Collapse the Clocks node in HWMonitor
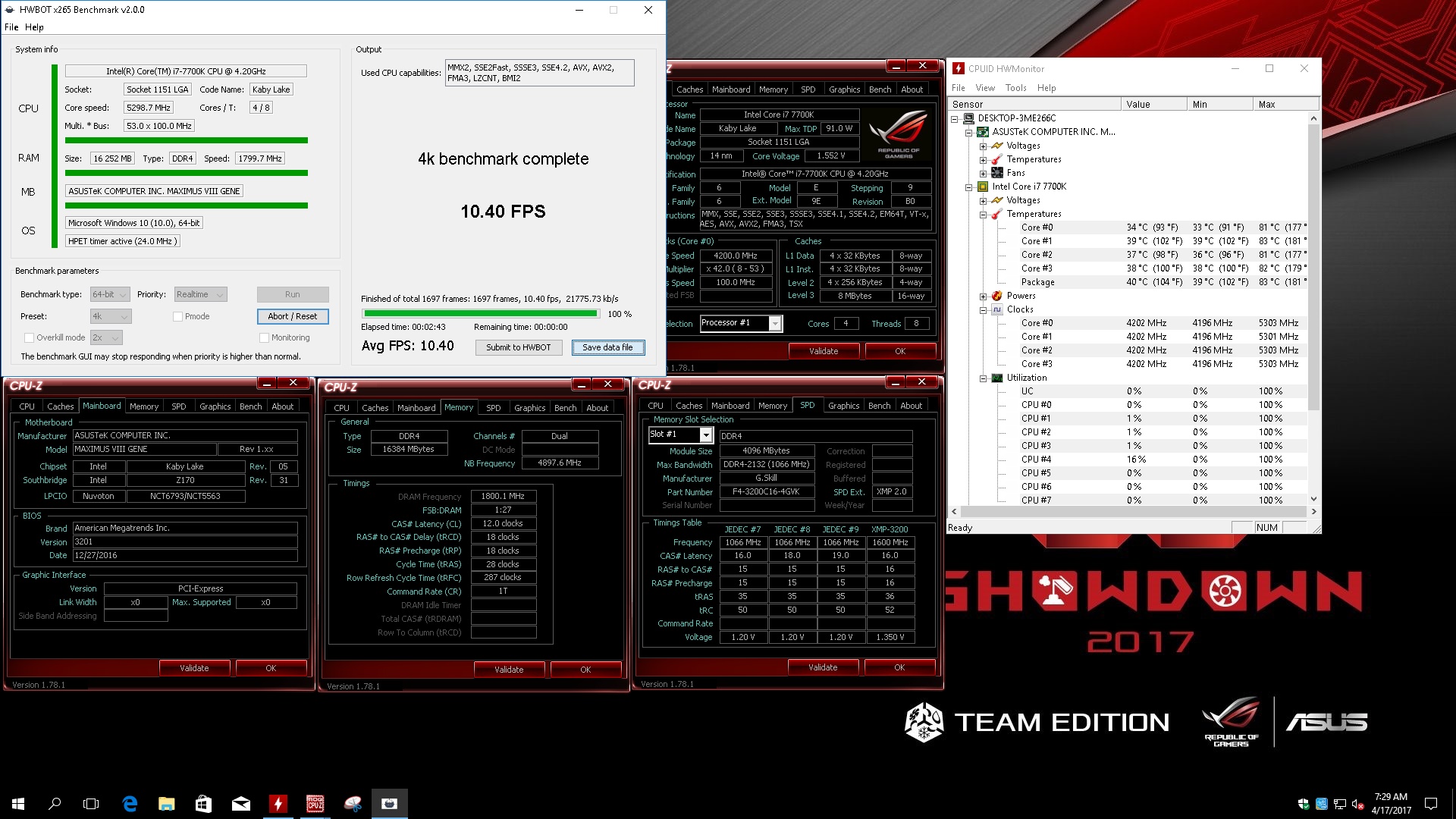This screenshot has height=819, width=1456. click(984, 309)
